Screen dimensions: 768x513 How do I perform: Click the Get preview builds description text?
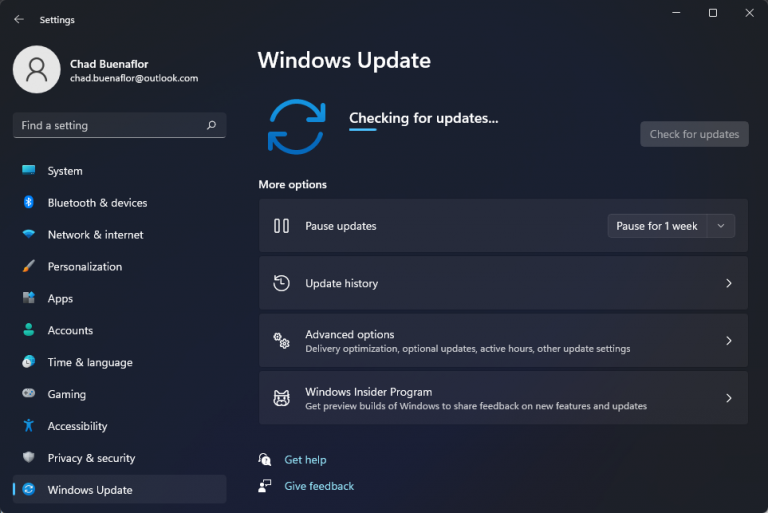tap(476, 406)
